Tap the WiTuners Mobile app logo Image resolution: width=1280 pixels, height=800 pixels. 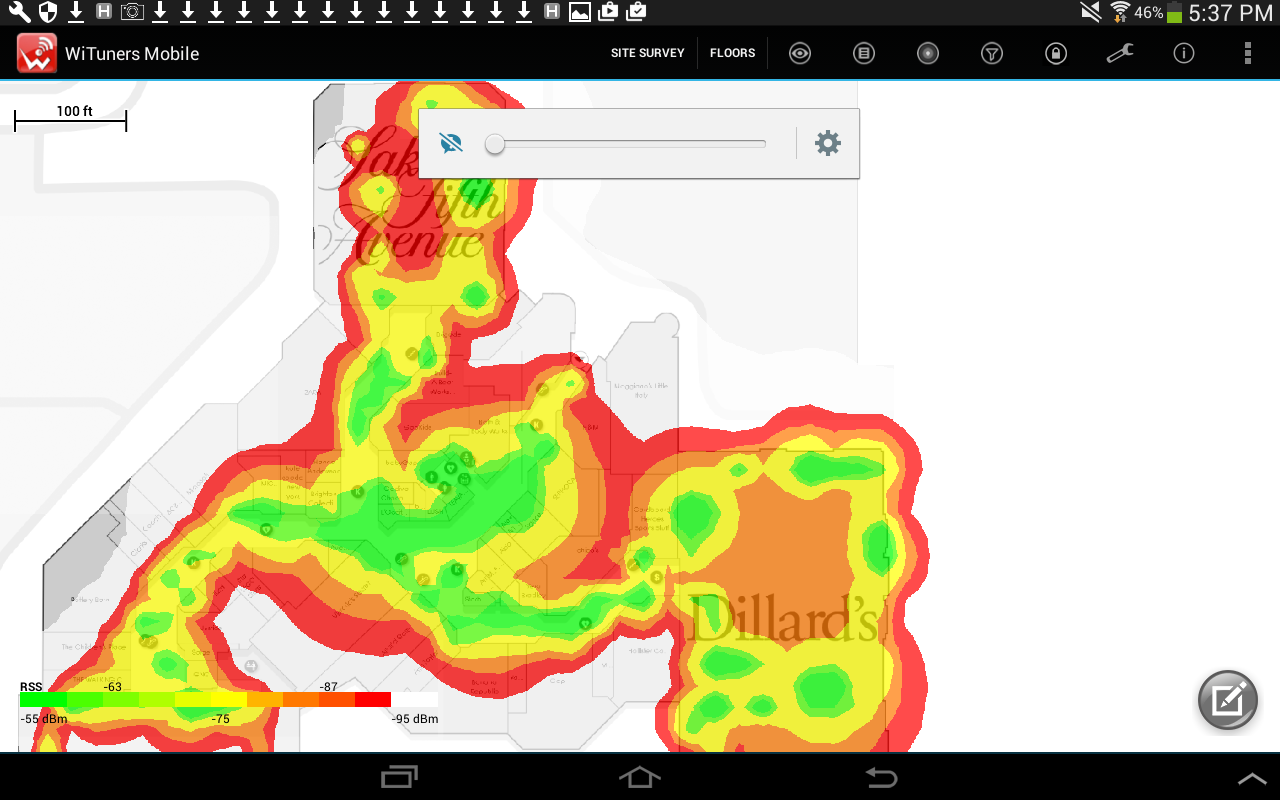[x=37, y=53]
